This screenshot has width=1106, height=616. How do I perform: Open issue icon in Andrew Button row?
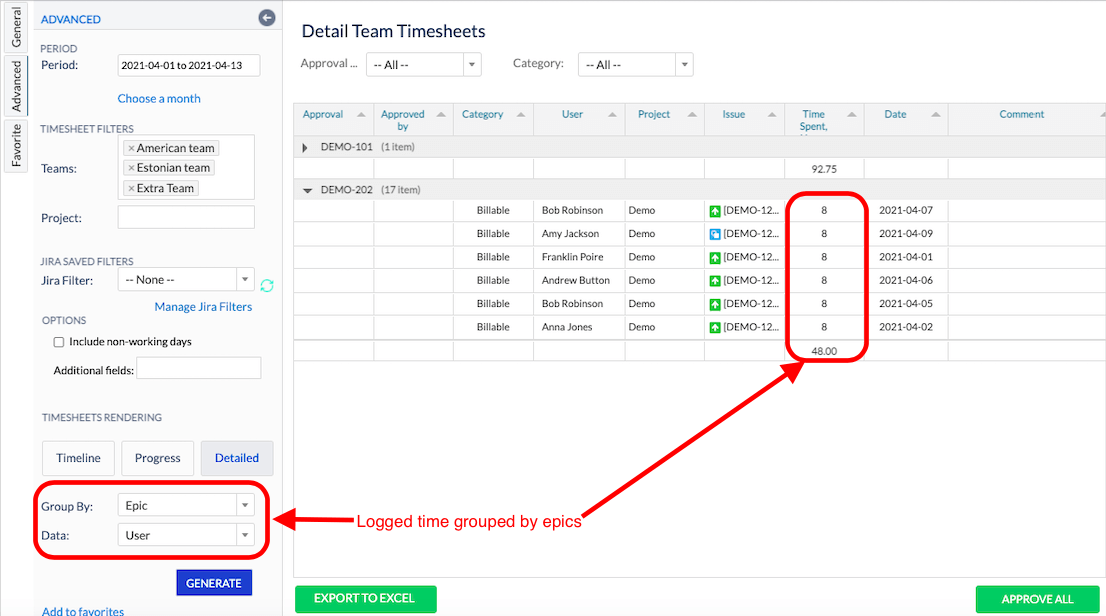click(715, 281)
